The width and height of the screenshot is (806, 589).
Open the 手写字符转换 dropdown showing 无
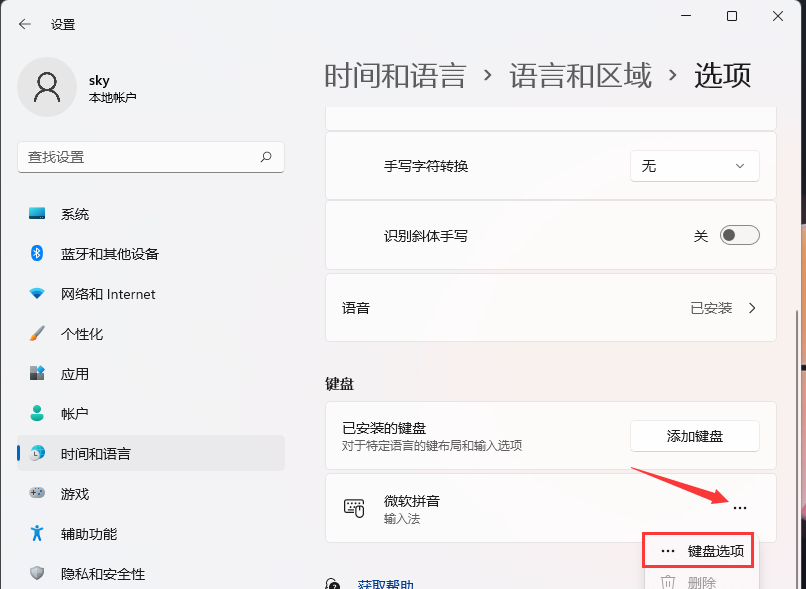(694, 165)
